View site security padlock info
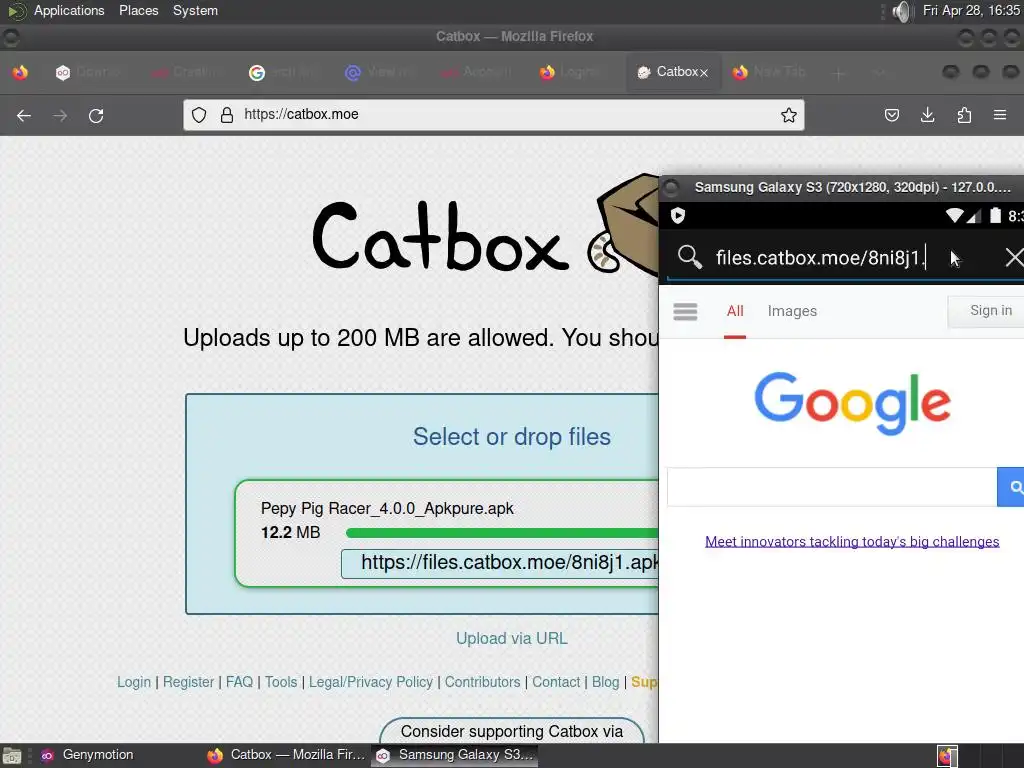 227,115
